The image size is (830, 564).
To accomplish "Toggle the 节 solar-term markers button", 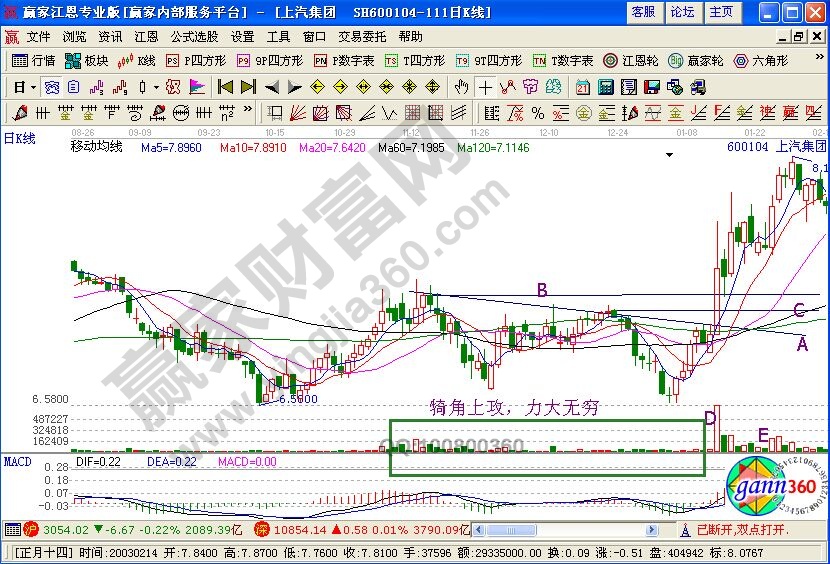I will tap(530, 87).
